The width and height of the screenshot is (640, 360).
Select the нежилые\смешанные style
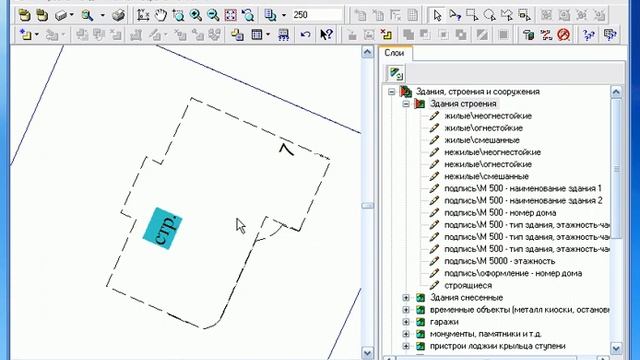coord(486,176)
